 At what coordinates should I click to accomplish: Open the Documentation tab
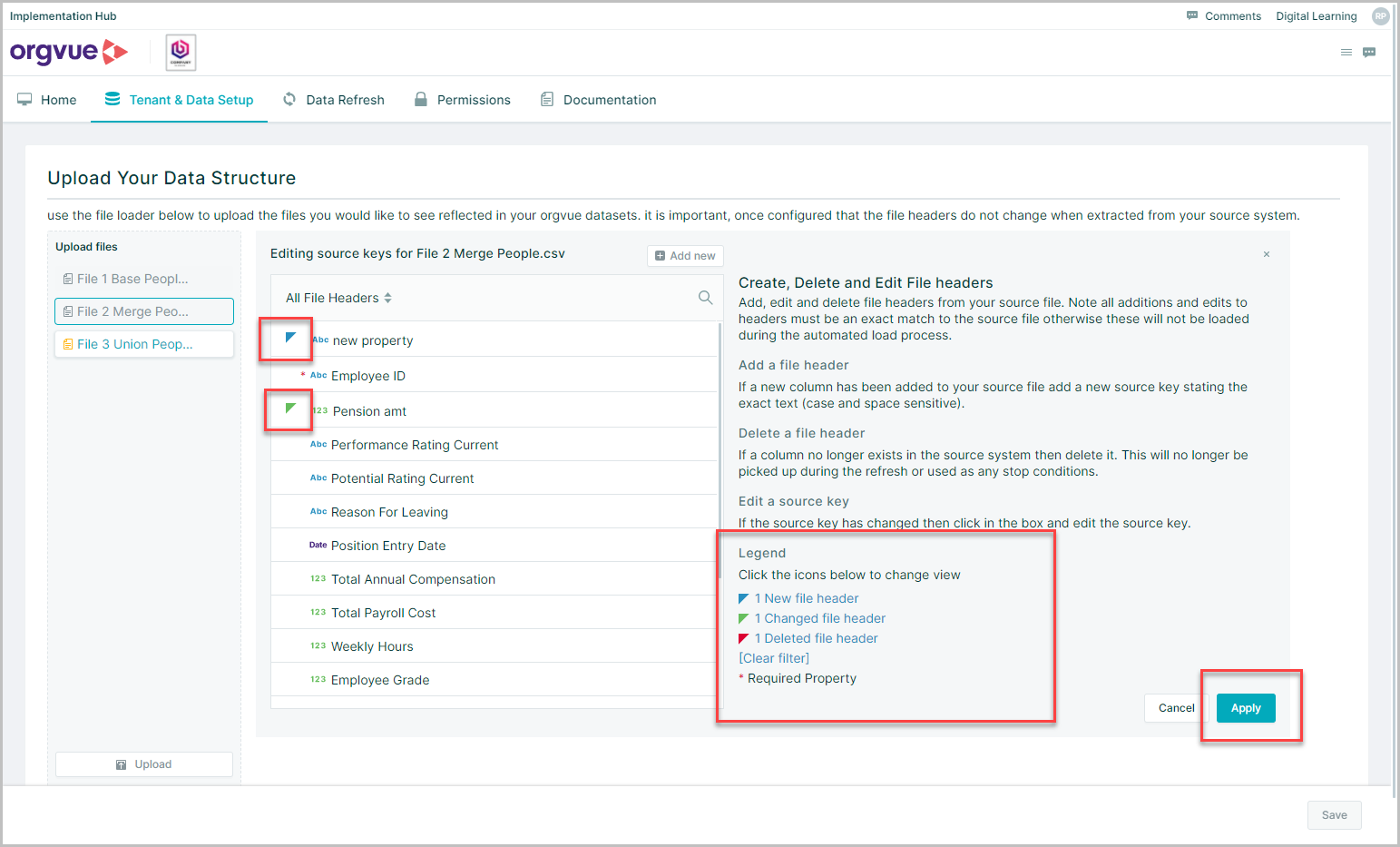599,100
